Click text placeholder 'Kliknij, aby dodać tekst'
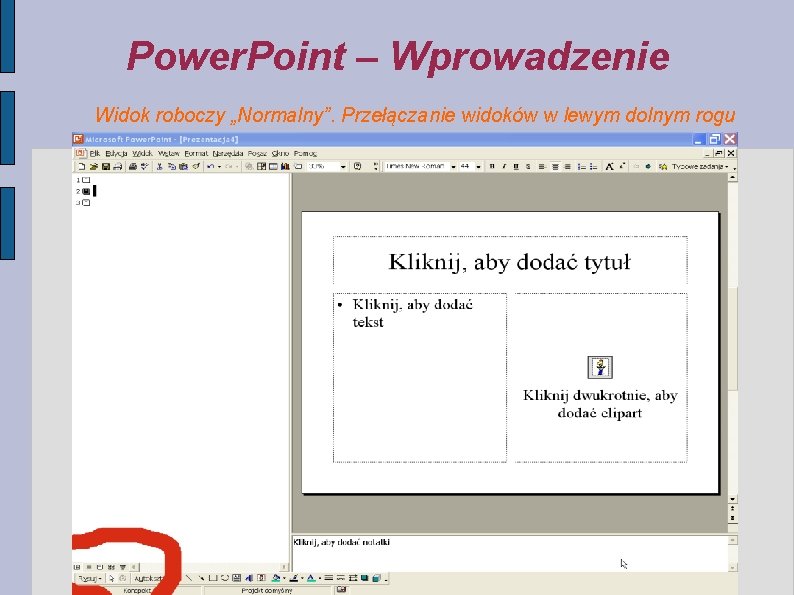 coord(420,377)
